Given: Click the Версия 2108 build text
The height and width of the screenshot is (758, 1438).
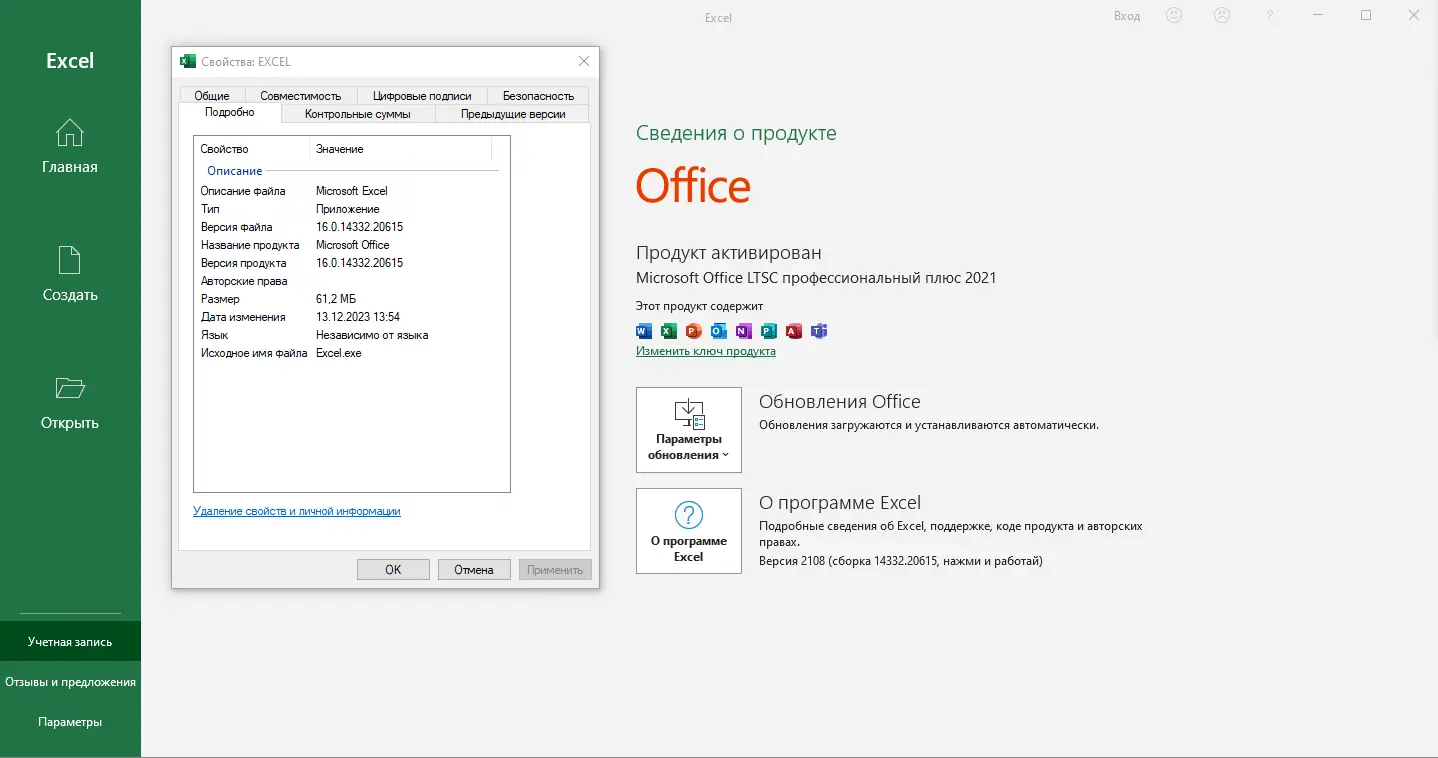Looking at the screenshot, I should 901,561.
